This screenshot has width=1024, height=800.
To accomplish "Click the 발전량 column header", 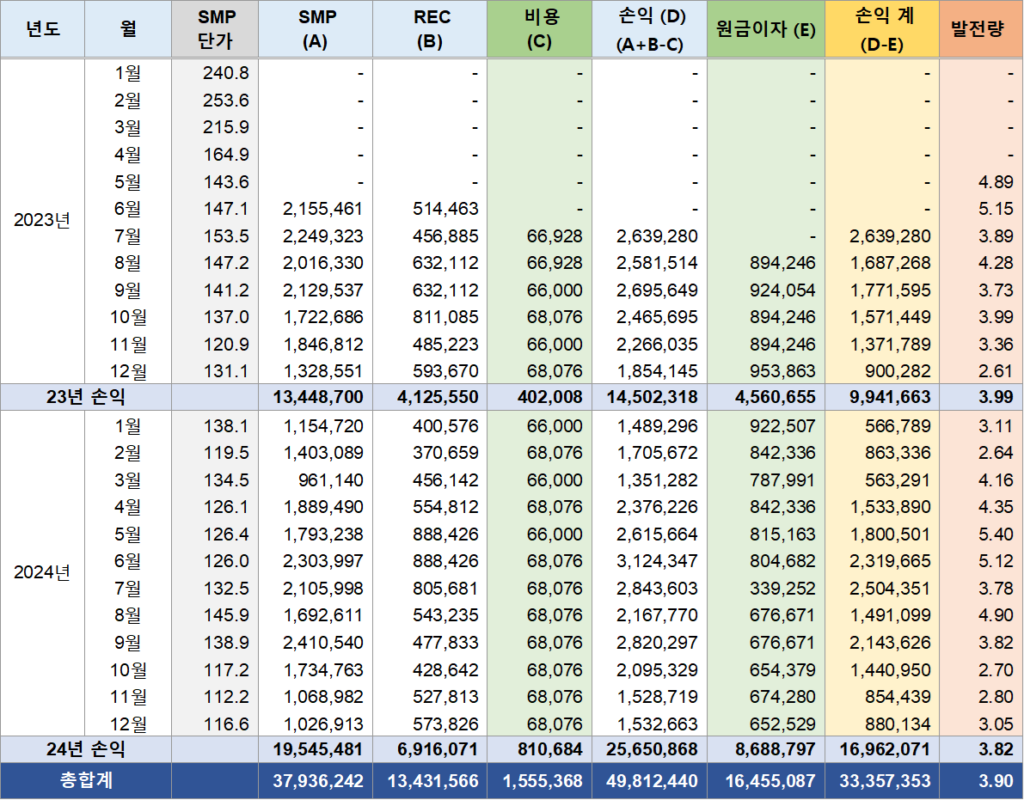I will (981, 29).
